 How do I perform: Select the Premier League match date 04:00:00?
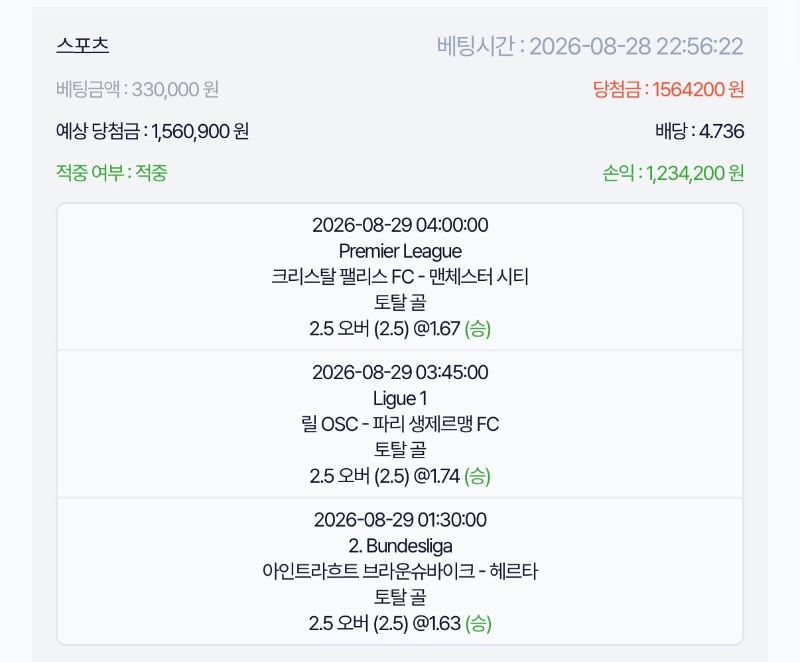coord(400,225)
